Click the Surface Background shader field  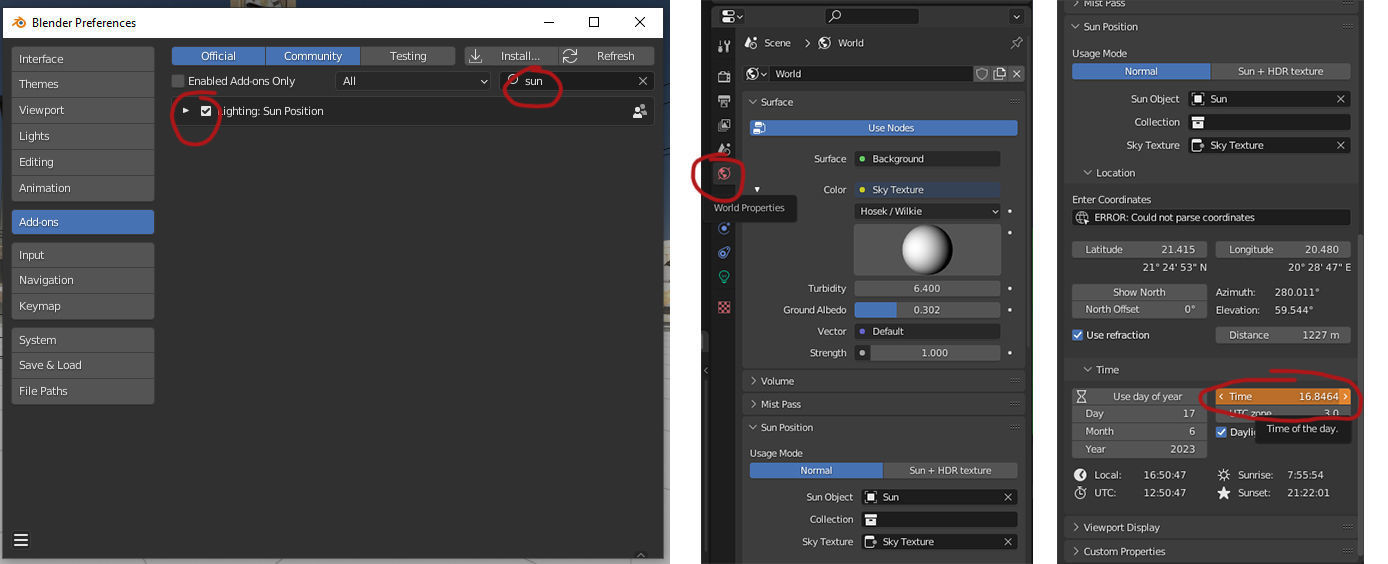click(x=927, y=159)
